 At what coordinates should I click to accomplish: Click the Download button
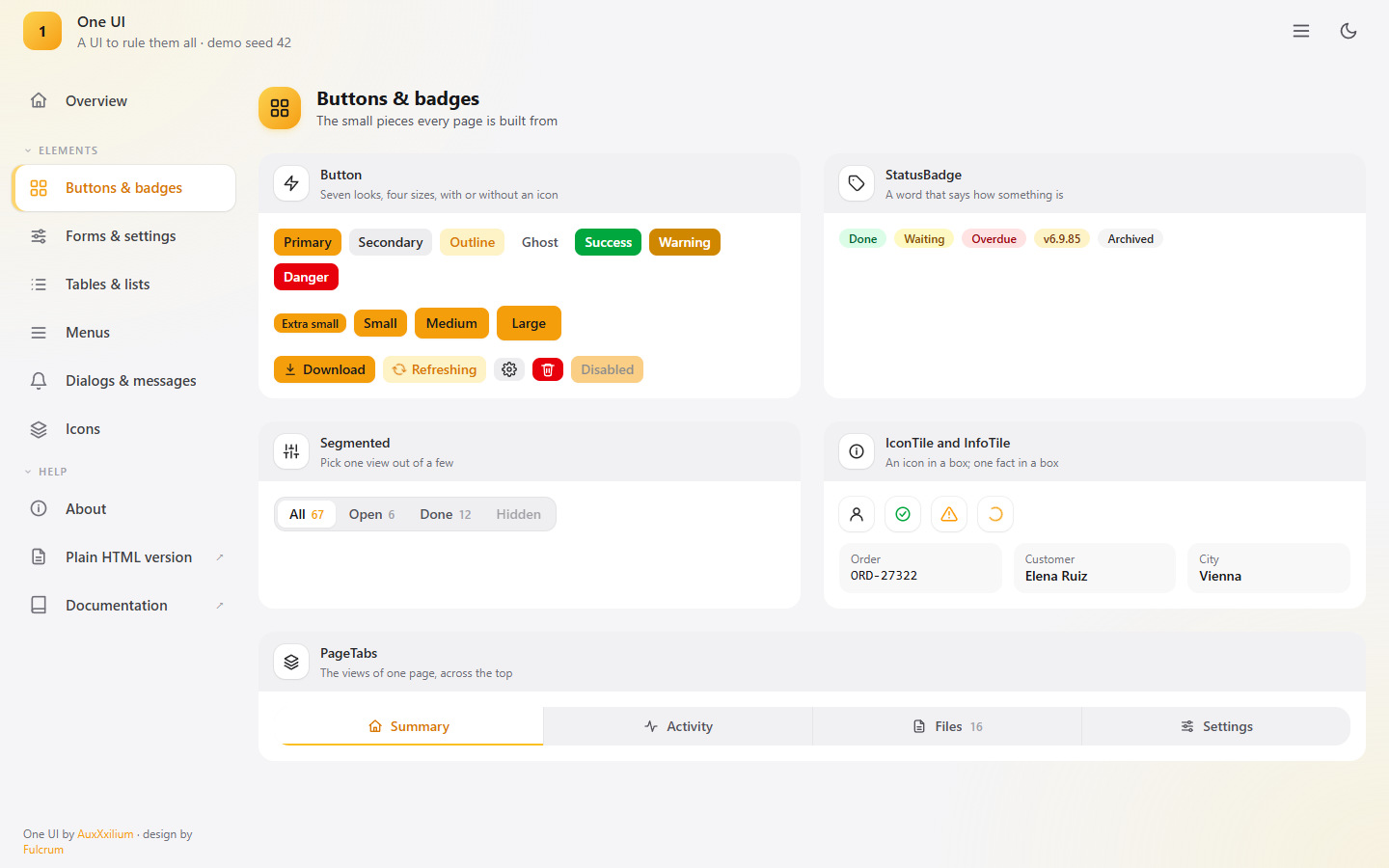point(324,369)
